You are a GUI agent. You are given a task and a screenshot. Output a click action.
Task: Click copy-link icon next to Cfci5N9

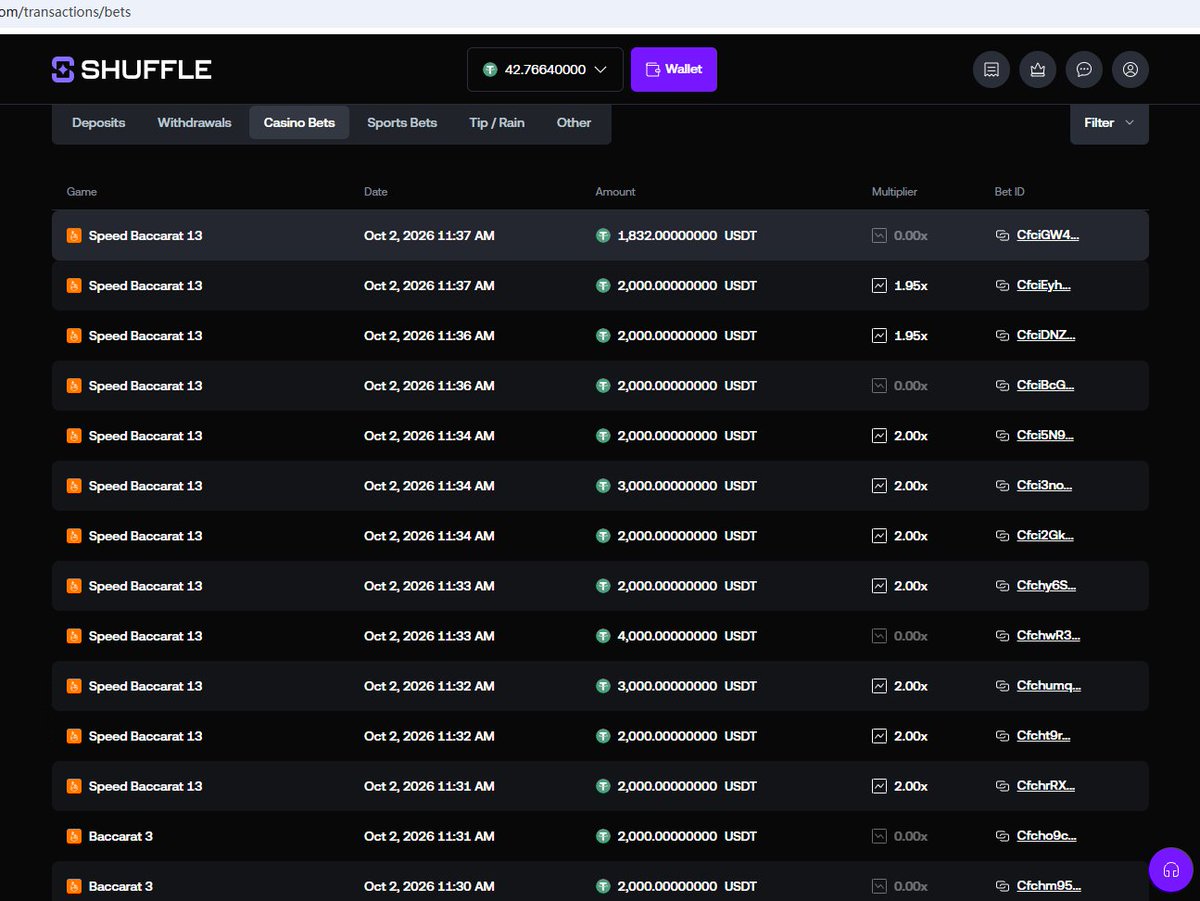click(x=1002, y=436)
